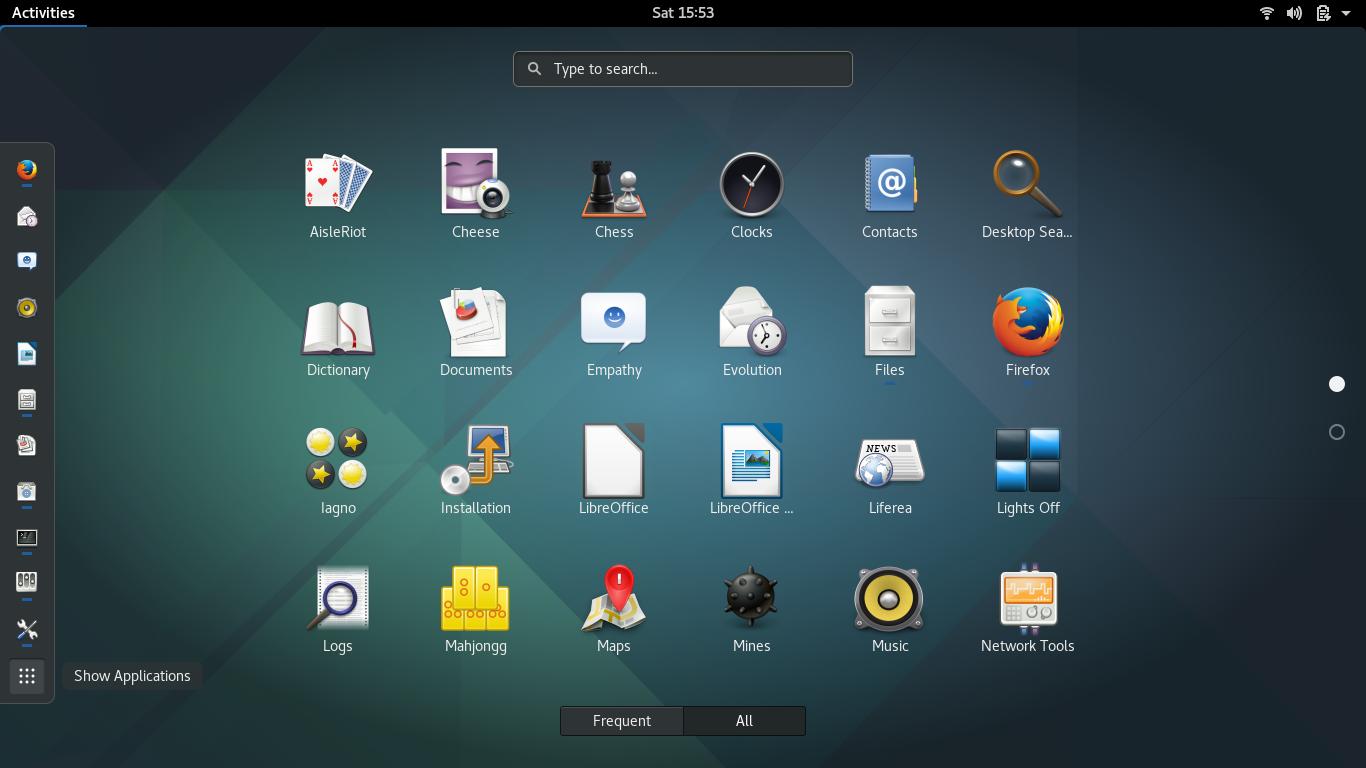Start the Mahjongg game
Image resolution: width=1366 pixels, height=768 pixels.
point(476,607)
